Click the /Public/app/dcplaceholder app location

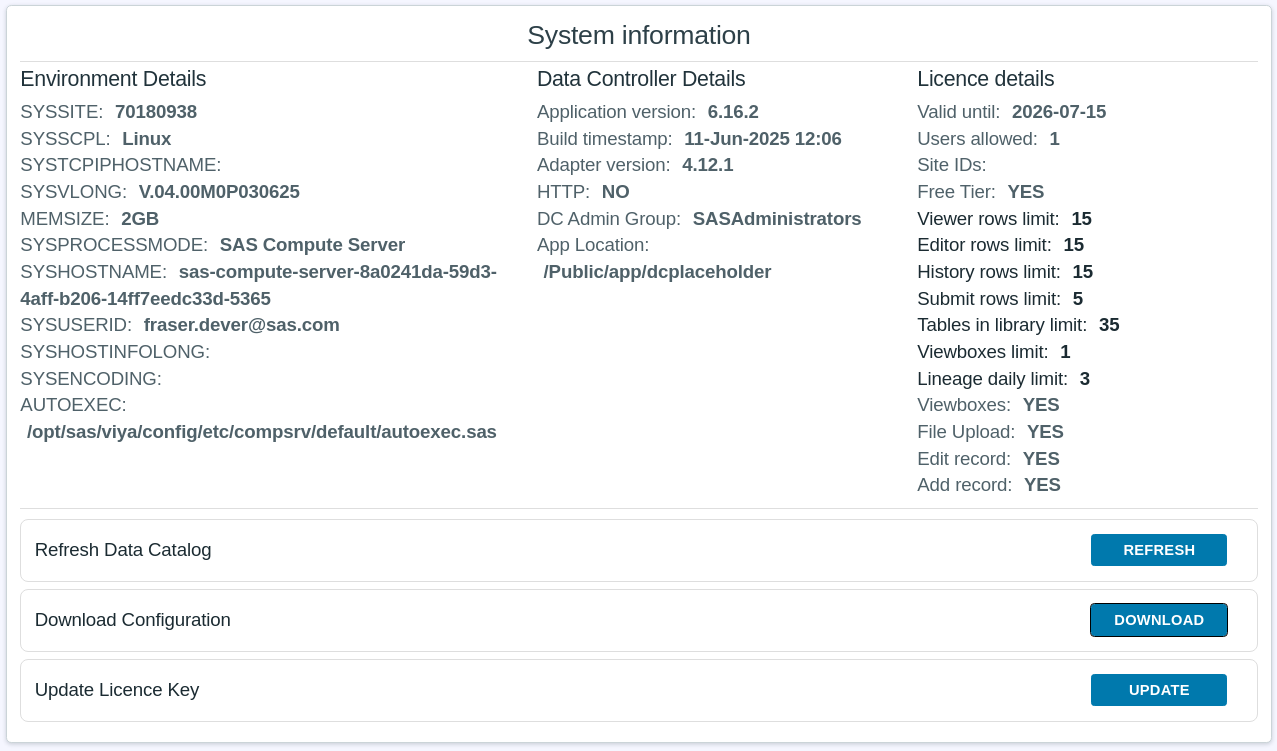click(x=657, y=272)
